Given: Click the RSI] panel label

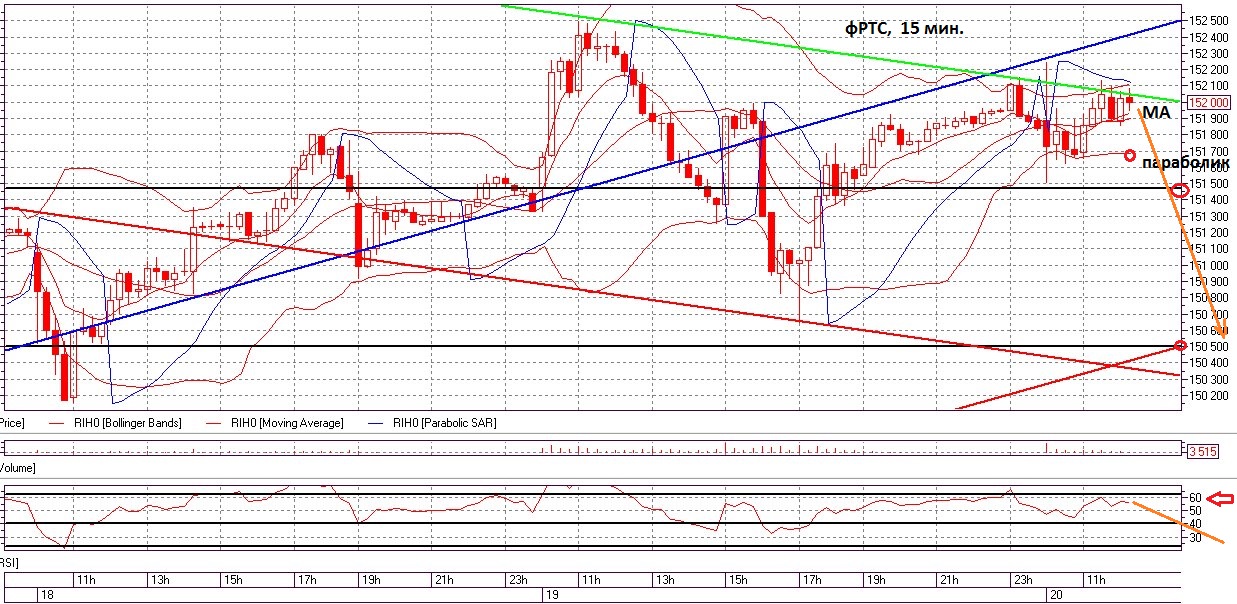Looking at the screenshot, I should 10,562.
